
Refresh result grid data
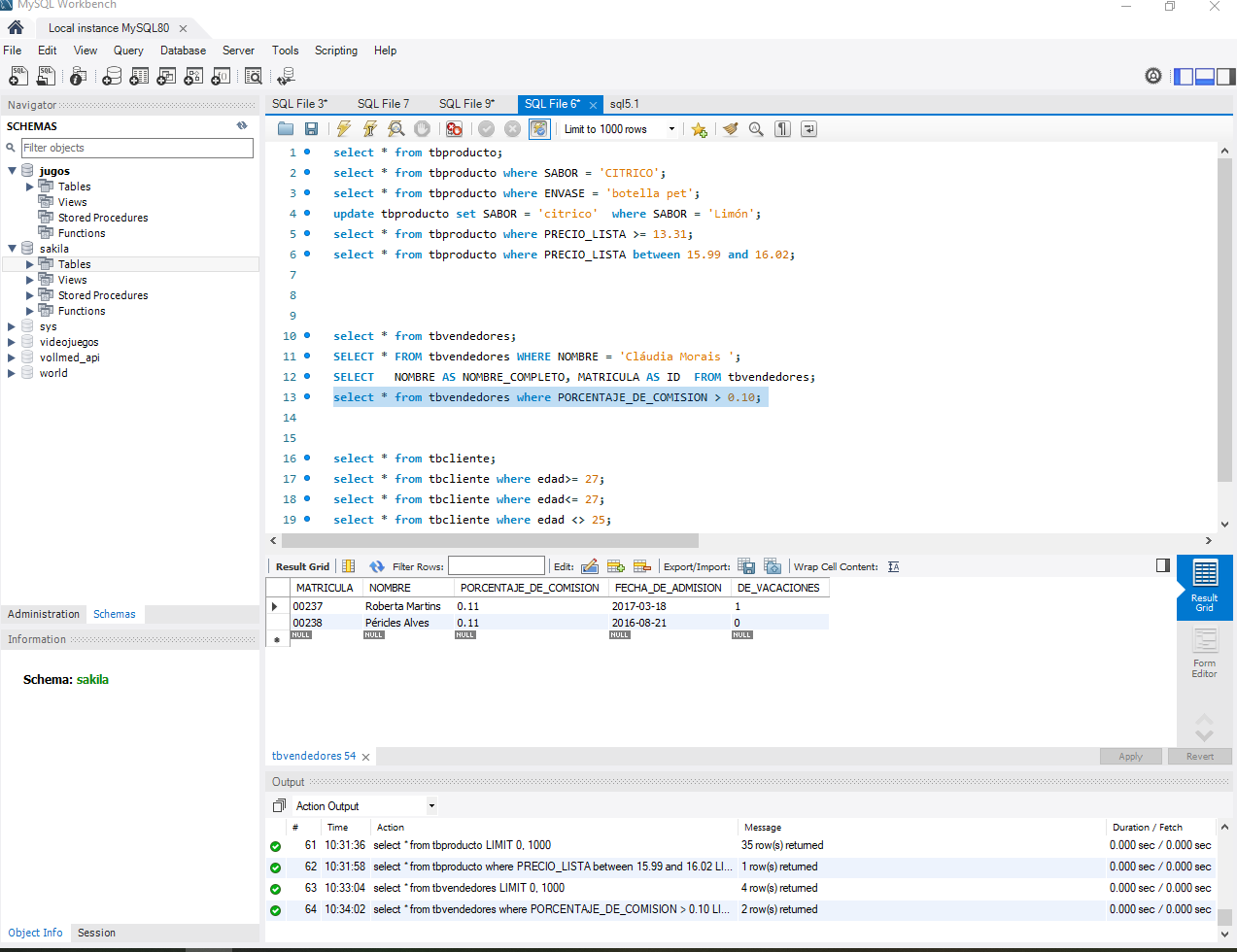(377, 566)
